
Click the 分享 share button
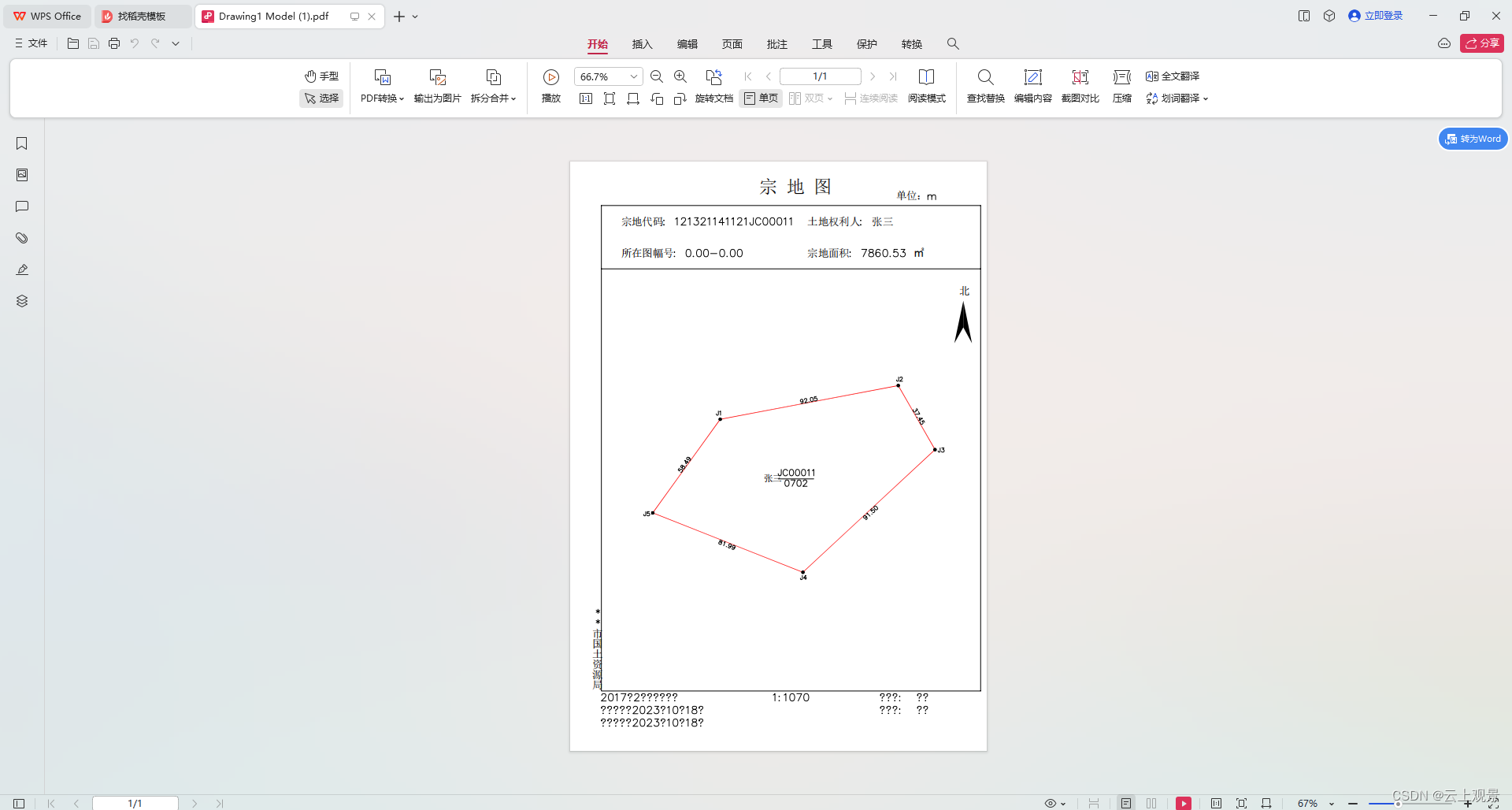[1482, 43]
